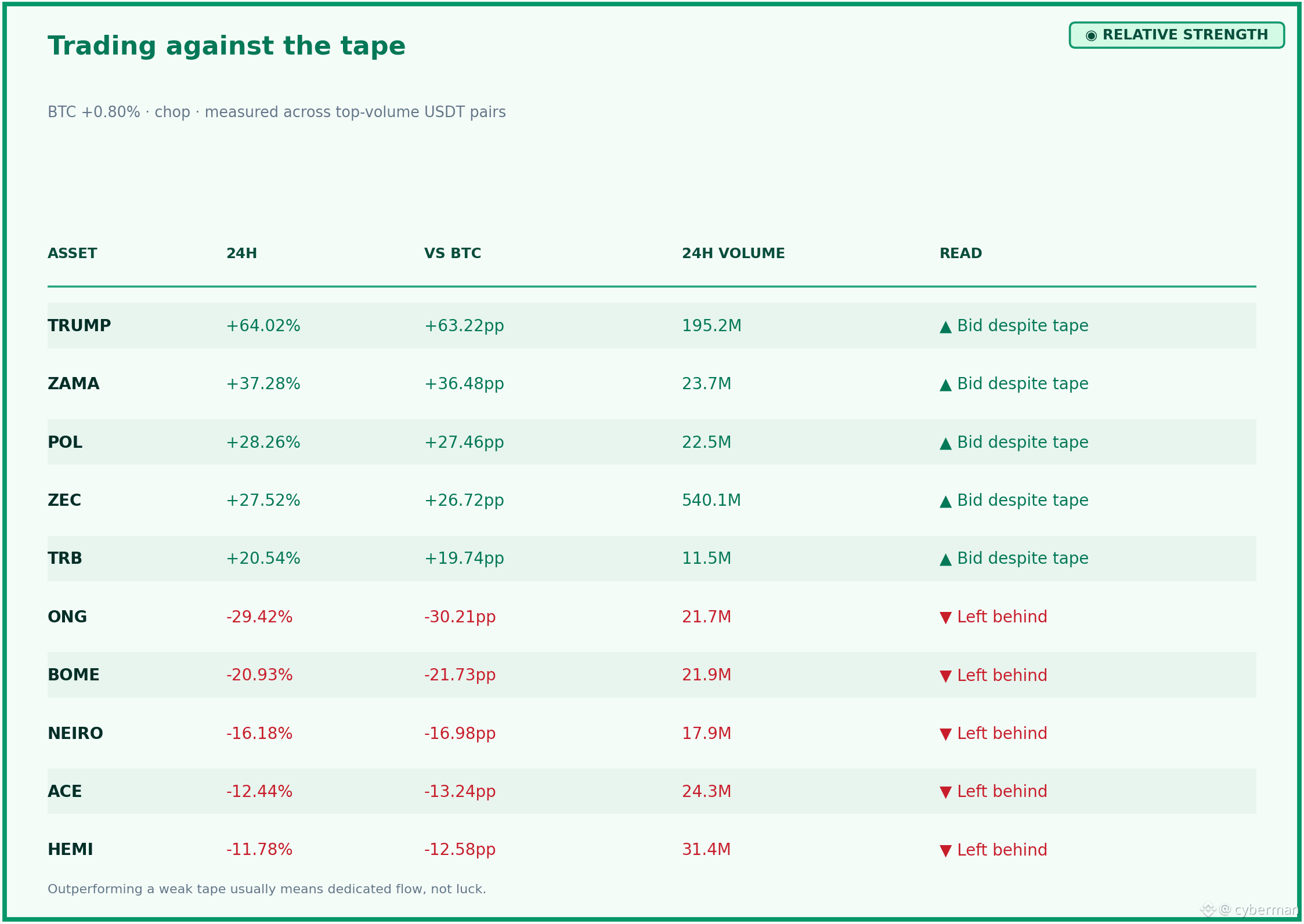Click the ZEC volume 540.1M

click(x=711, y=501)
